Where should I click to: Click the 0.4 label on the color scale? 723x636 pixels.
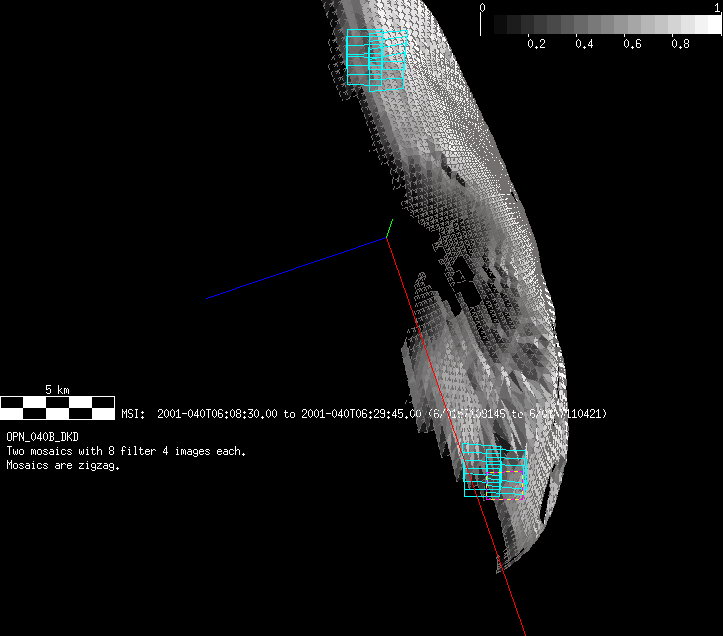pos(584,44)
